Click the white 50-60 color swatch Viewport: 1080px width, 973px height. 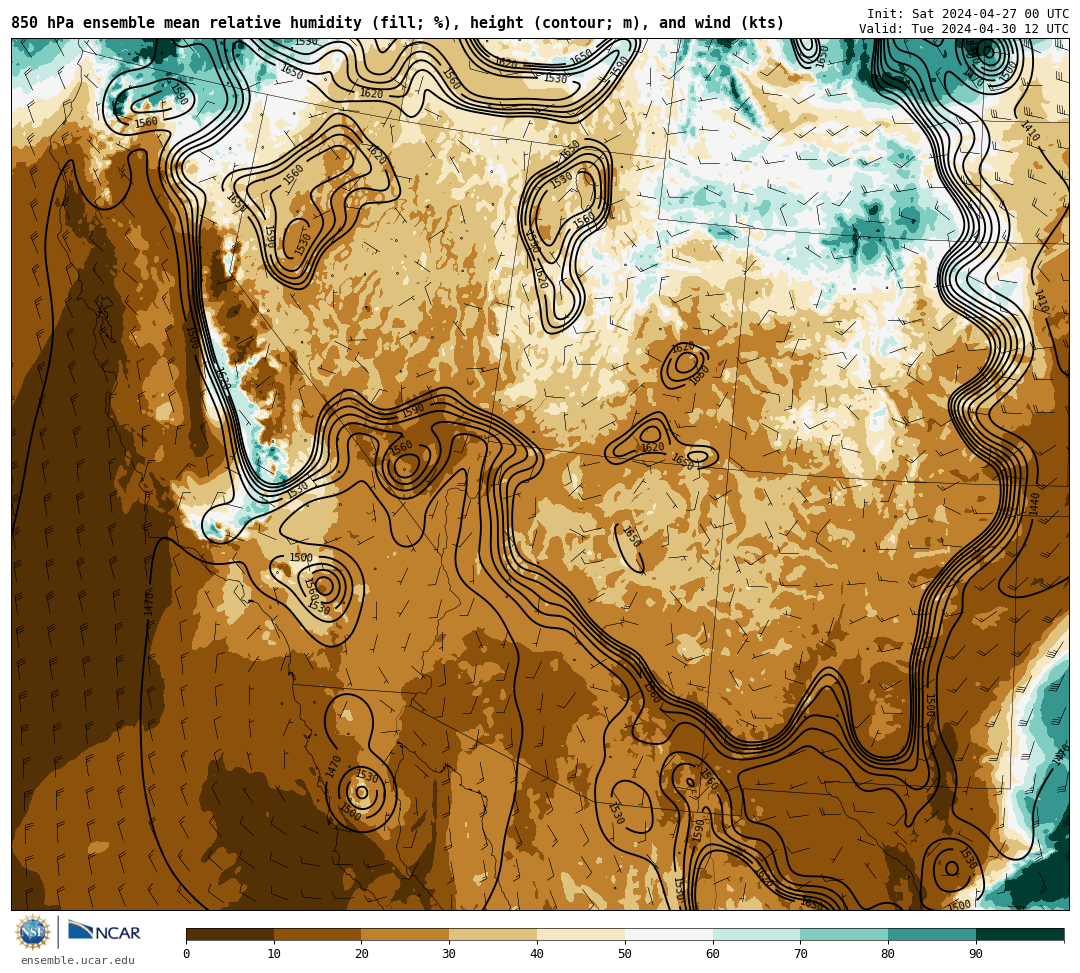point(669,934)
